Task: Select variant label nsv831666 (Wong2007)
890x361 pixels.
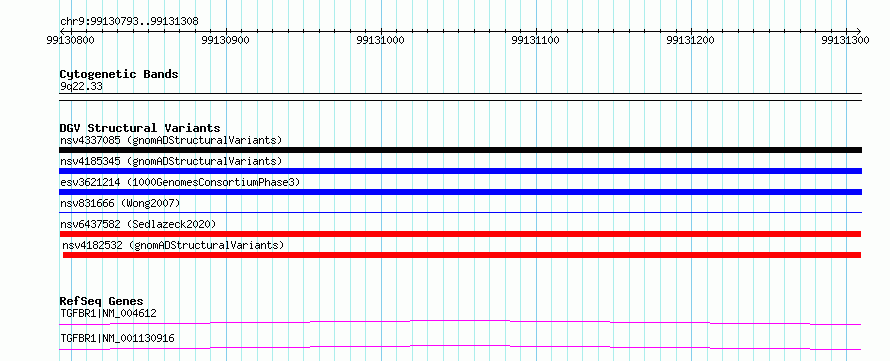Action: click(120, 203)
